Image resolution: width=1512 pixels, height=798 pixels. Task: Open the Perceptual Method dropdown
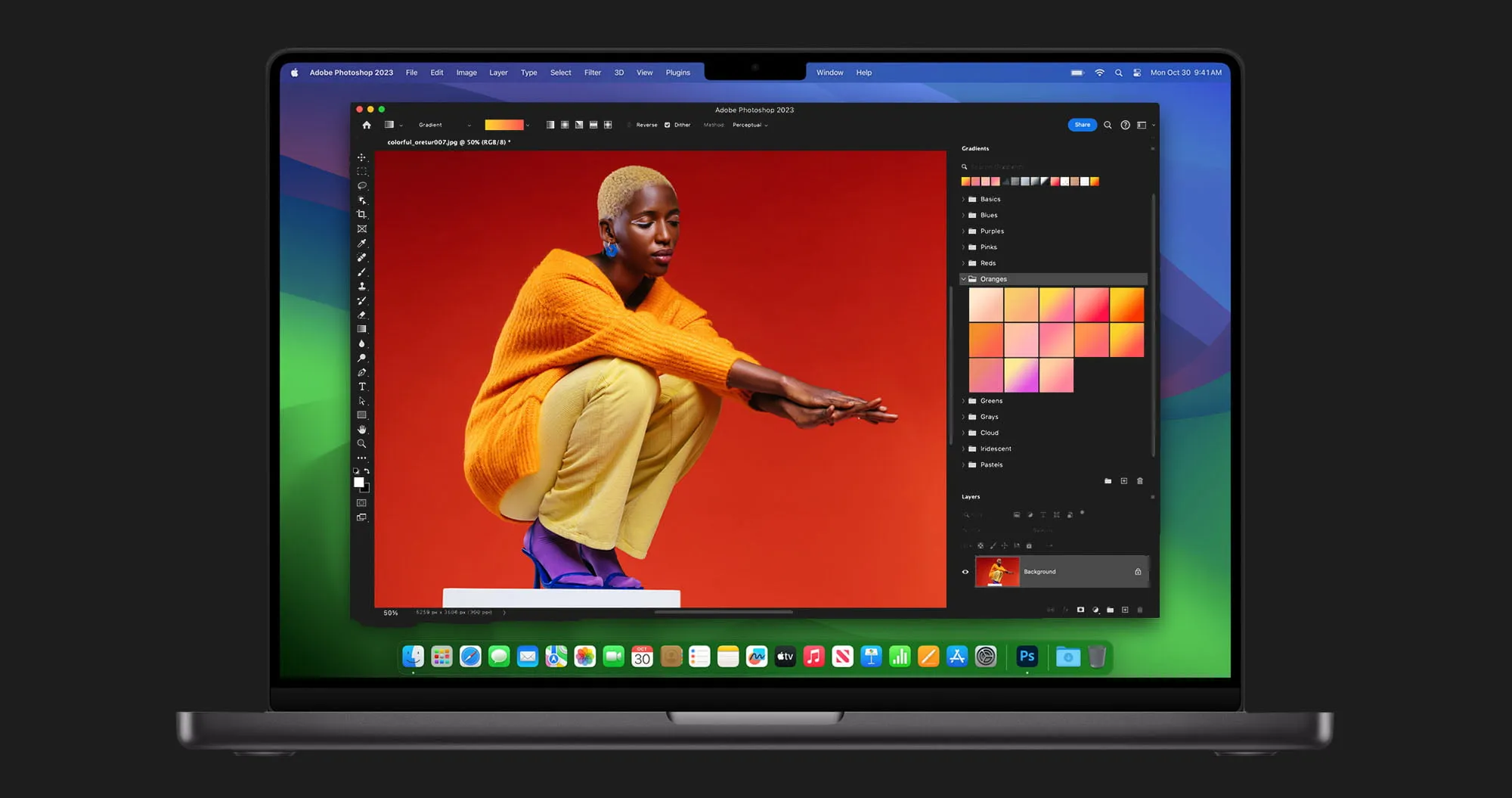[748, 125]
